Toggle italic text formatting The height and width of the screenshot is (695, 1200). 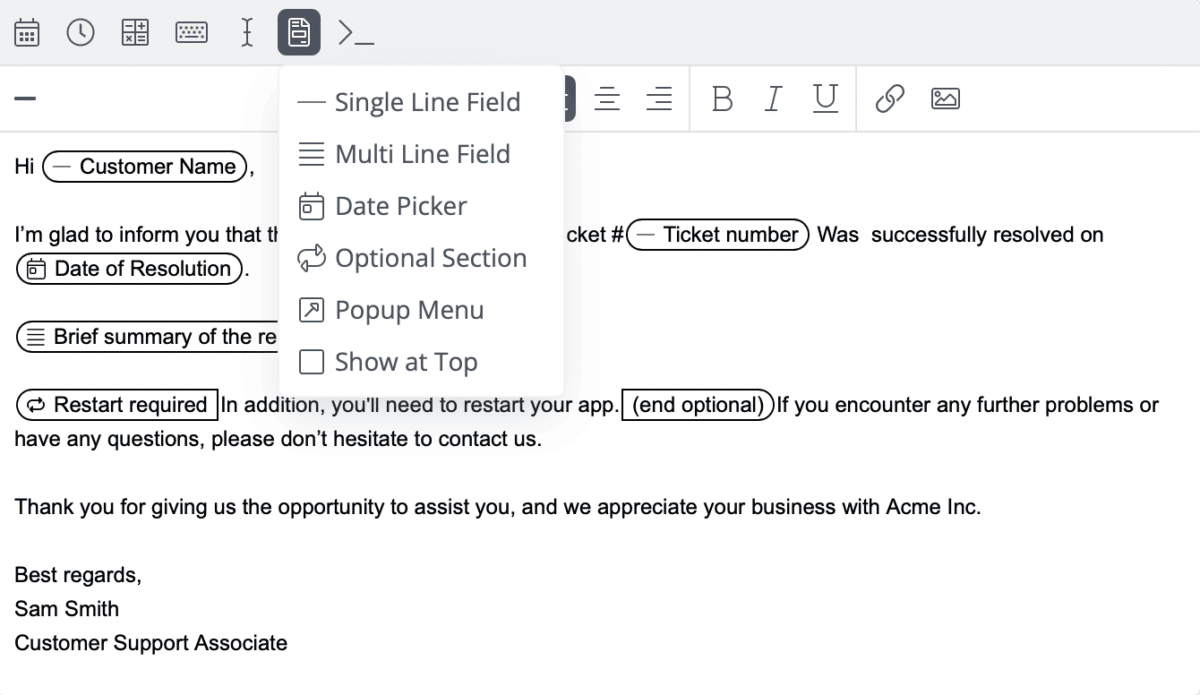773,98
